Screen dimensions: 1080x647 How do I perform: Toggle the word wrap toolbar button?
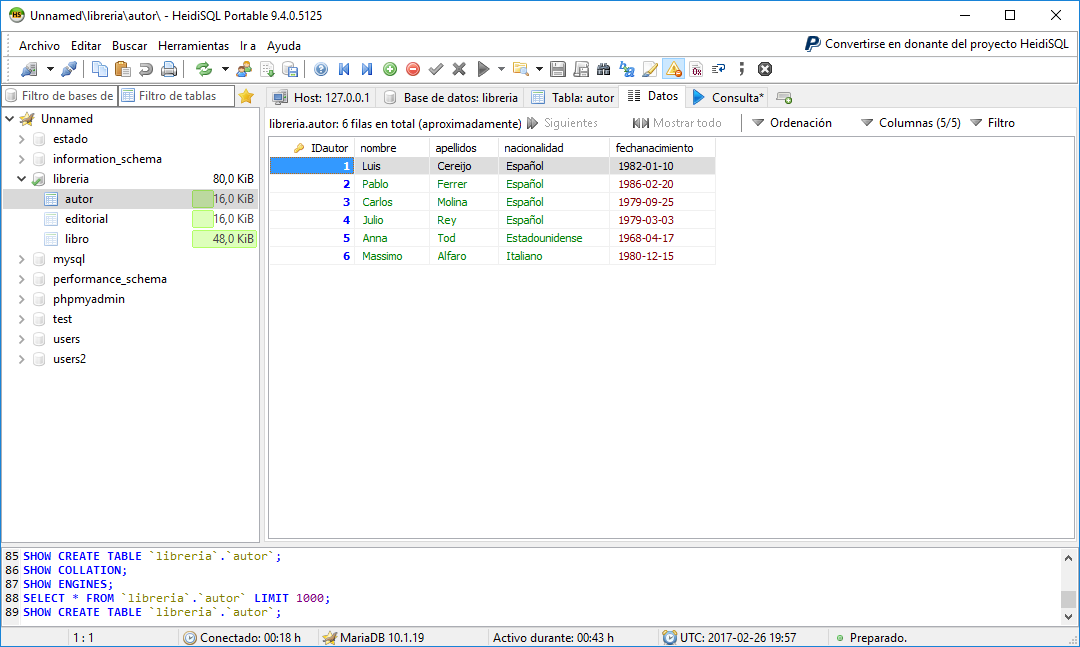tap(718, 69)
